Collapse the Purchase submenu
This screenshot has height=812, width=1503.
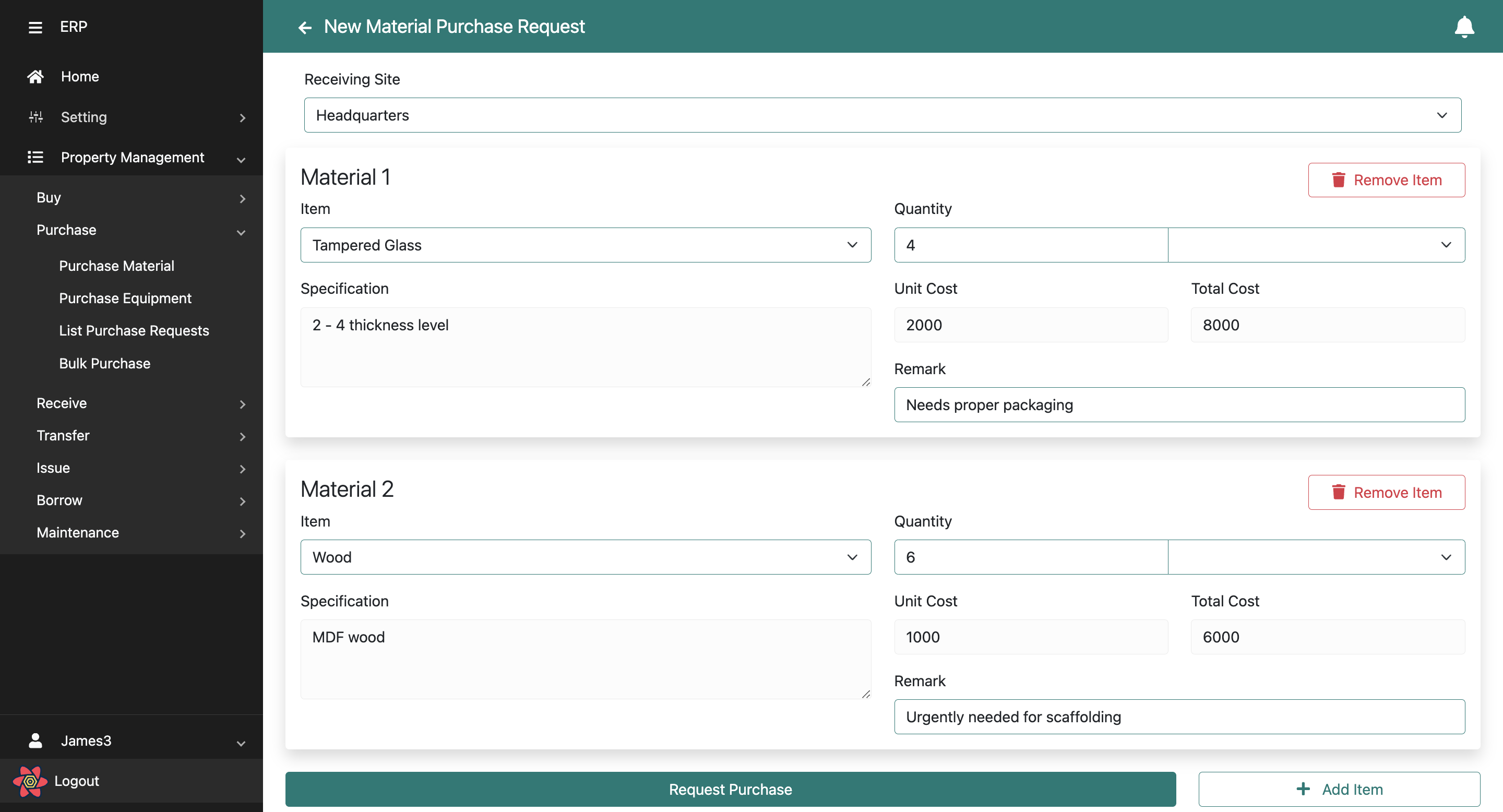241,232
